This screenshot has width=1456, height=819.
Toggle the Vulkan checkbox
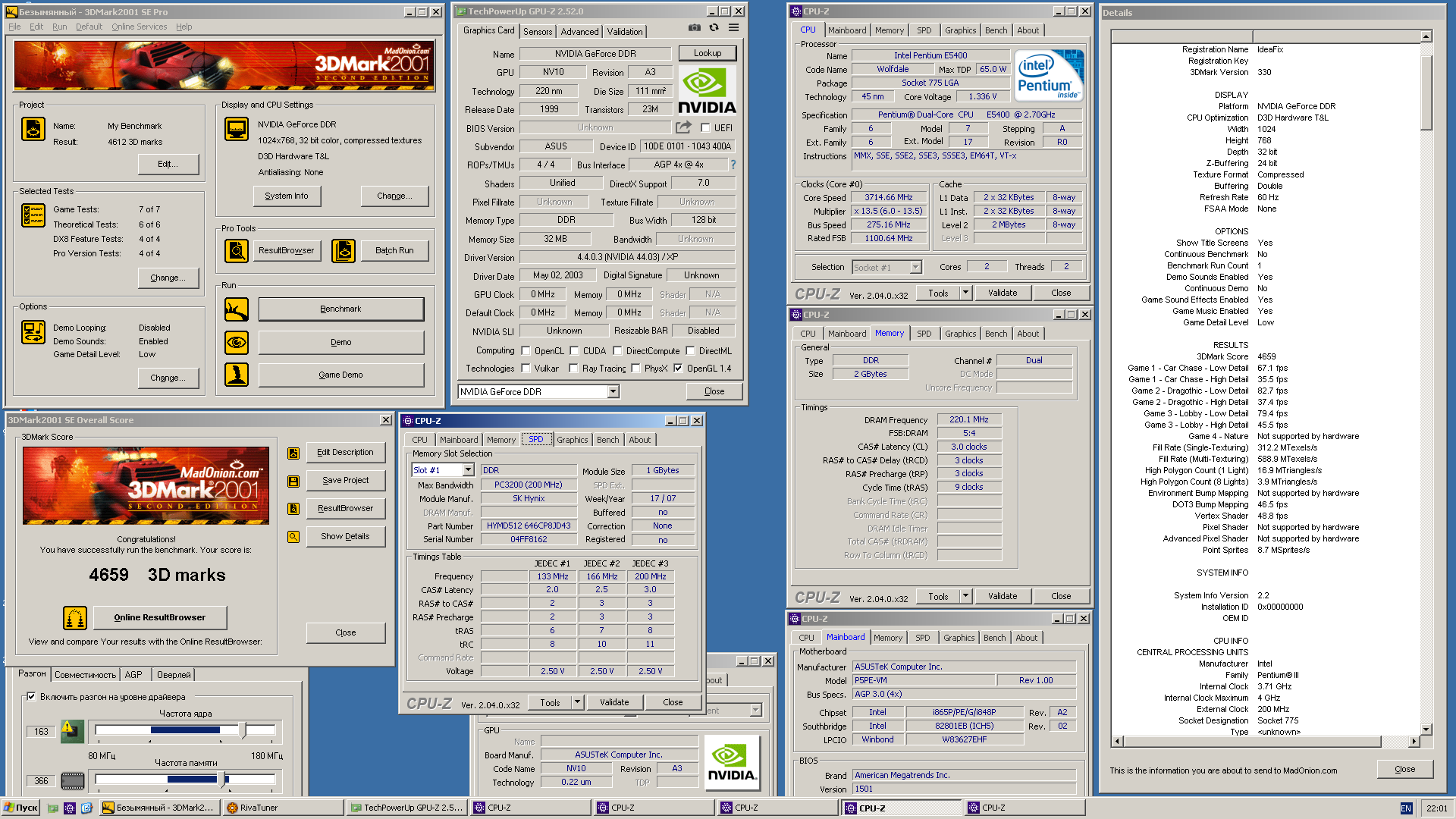[x=526, y=369]
